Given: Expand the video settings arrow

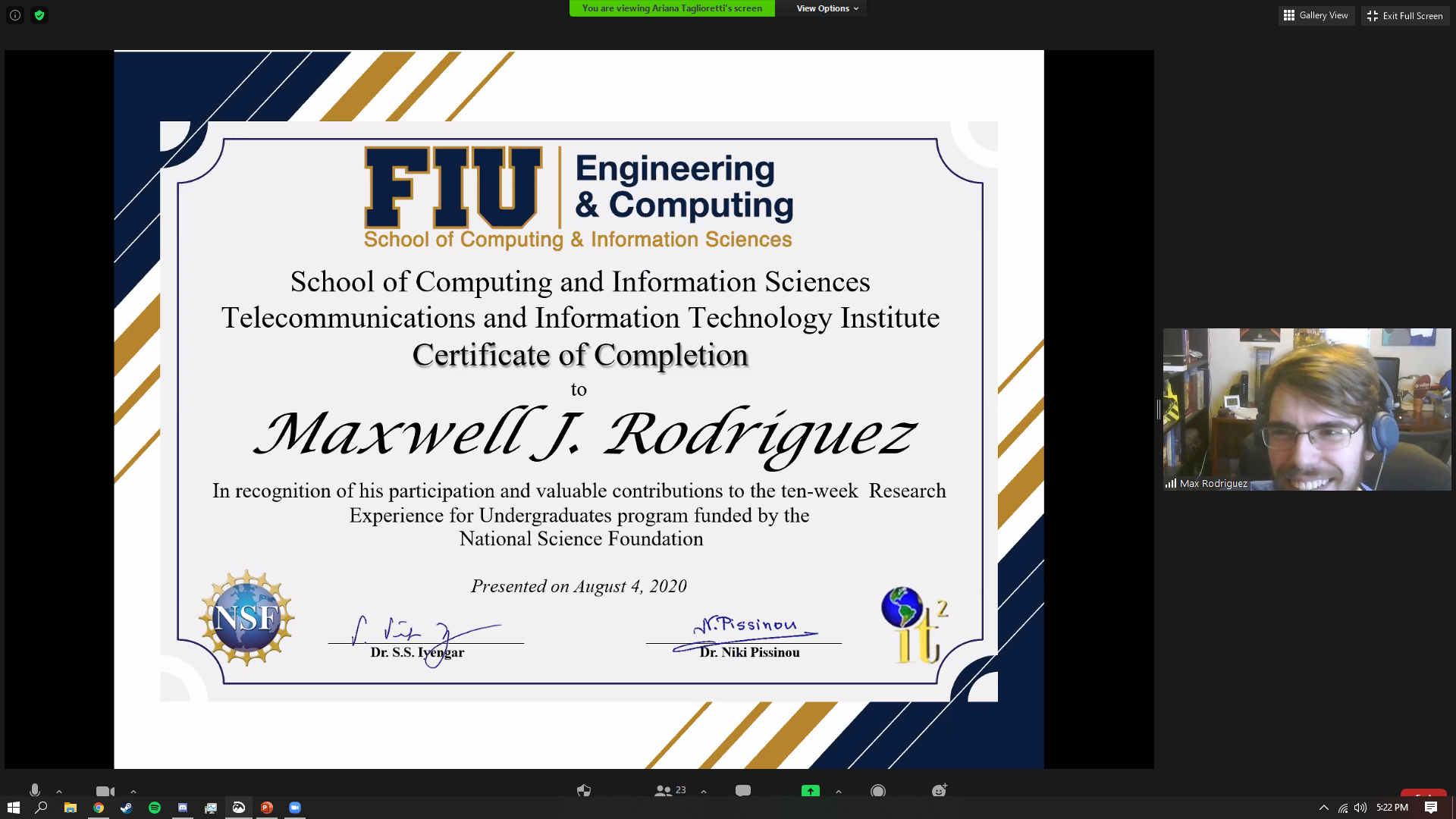Looking at the screenshot, I should pos(133,791).
